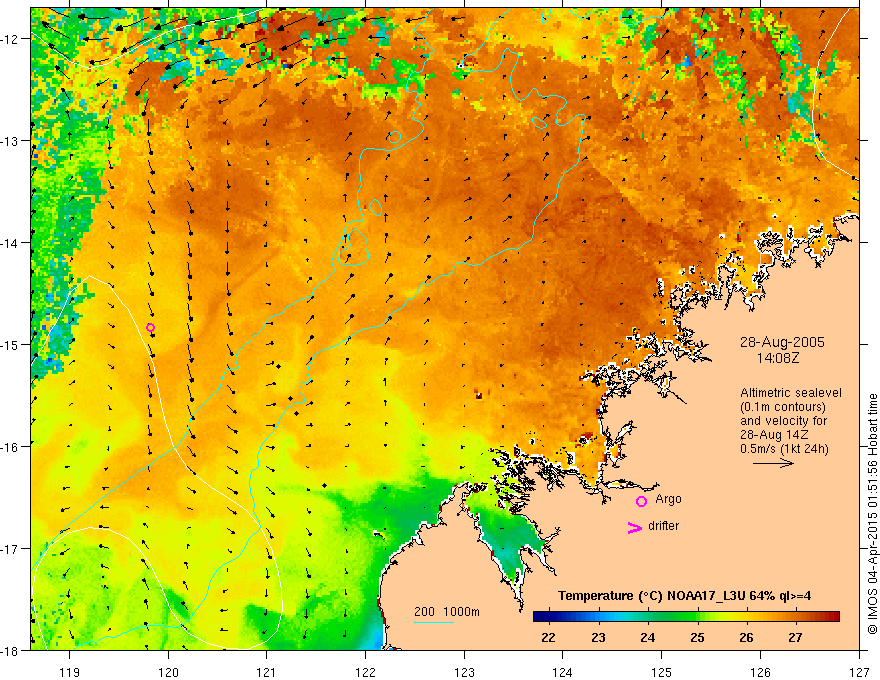The image size is (880, 680).
Task: Click the magenta drifter legend arrowhead
Action: [635, 528]
